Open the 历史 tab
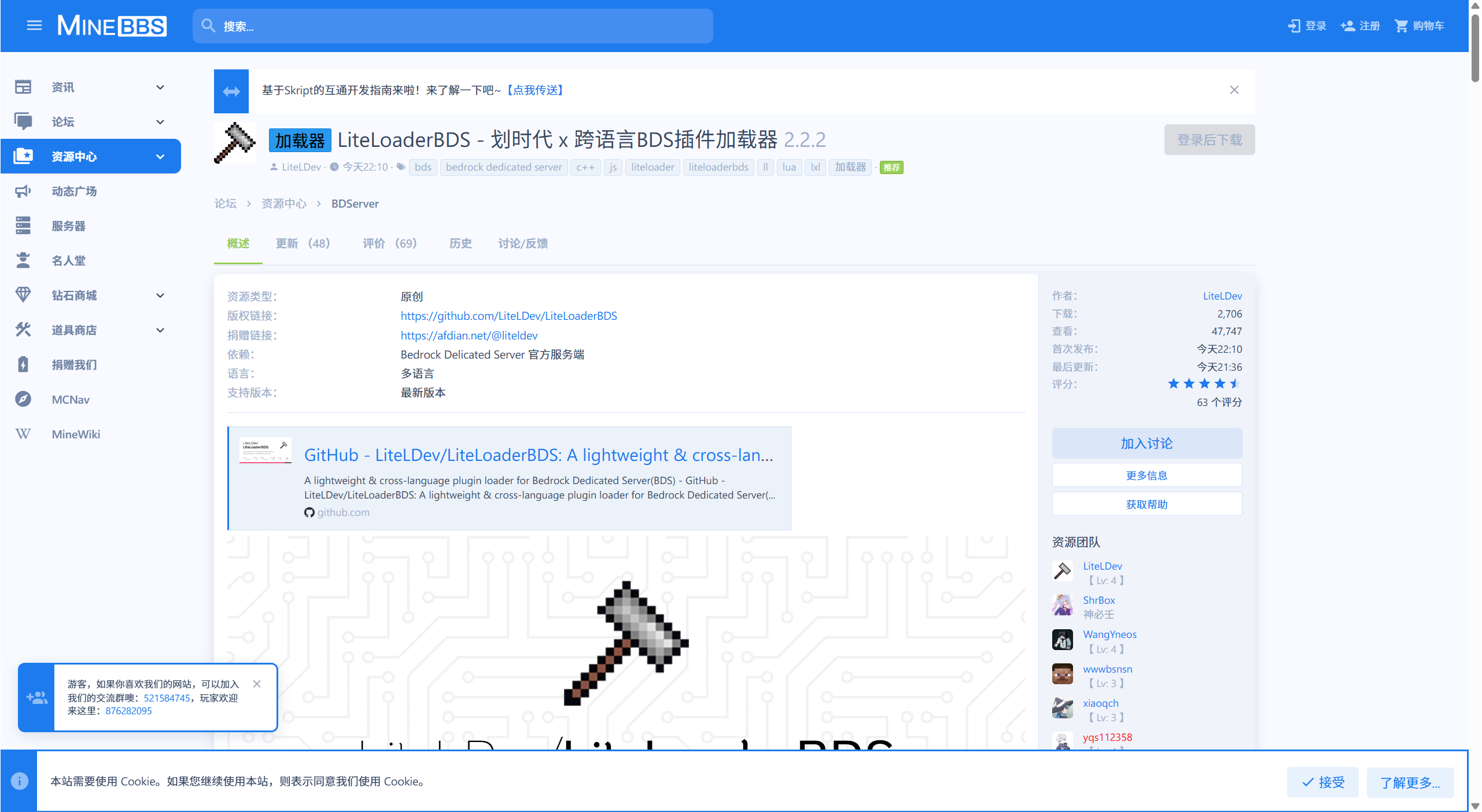 pos(460,243)
